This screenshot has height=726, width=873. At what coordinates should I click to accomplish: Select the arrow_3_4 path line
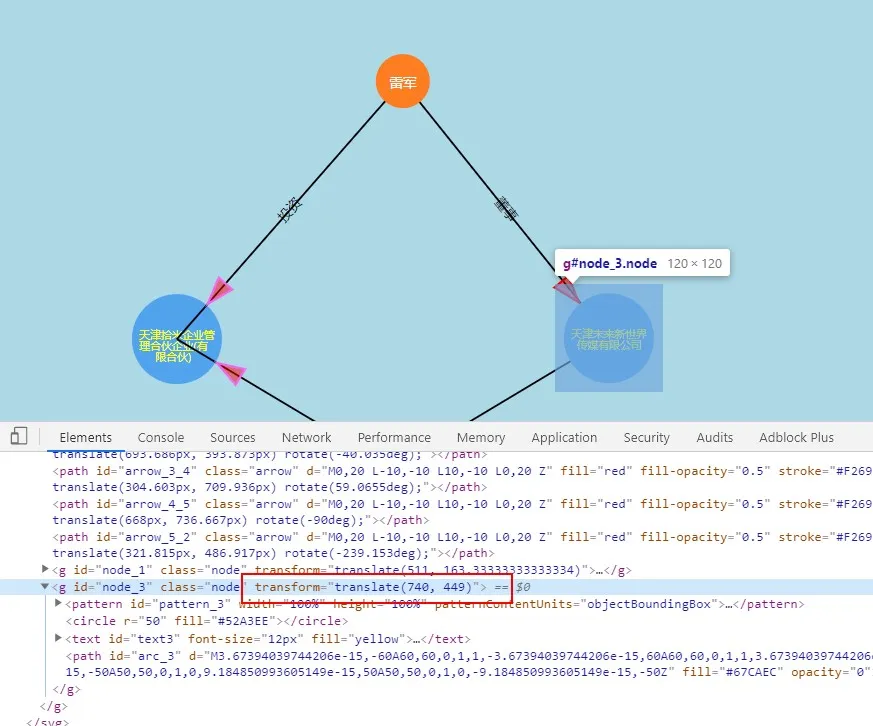pyautogui.click(x=462, y=479)
